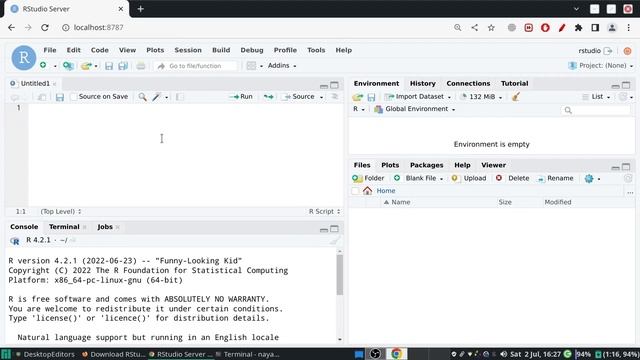Screen dimensions: 640x360
Task: Open Global Environment dropdown
Action: point(415,109)
